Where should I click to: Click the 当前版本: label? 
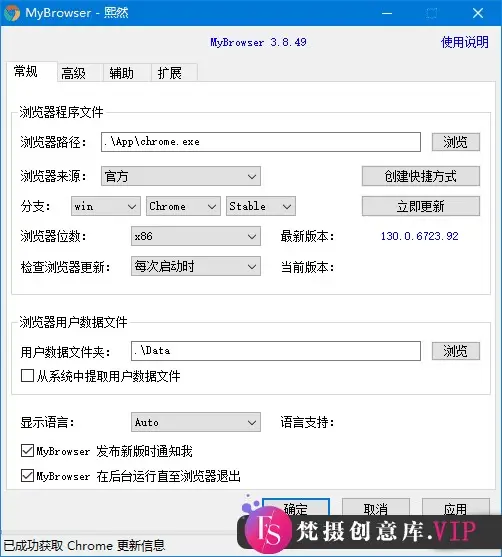[x=307, y=267]
